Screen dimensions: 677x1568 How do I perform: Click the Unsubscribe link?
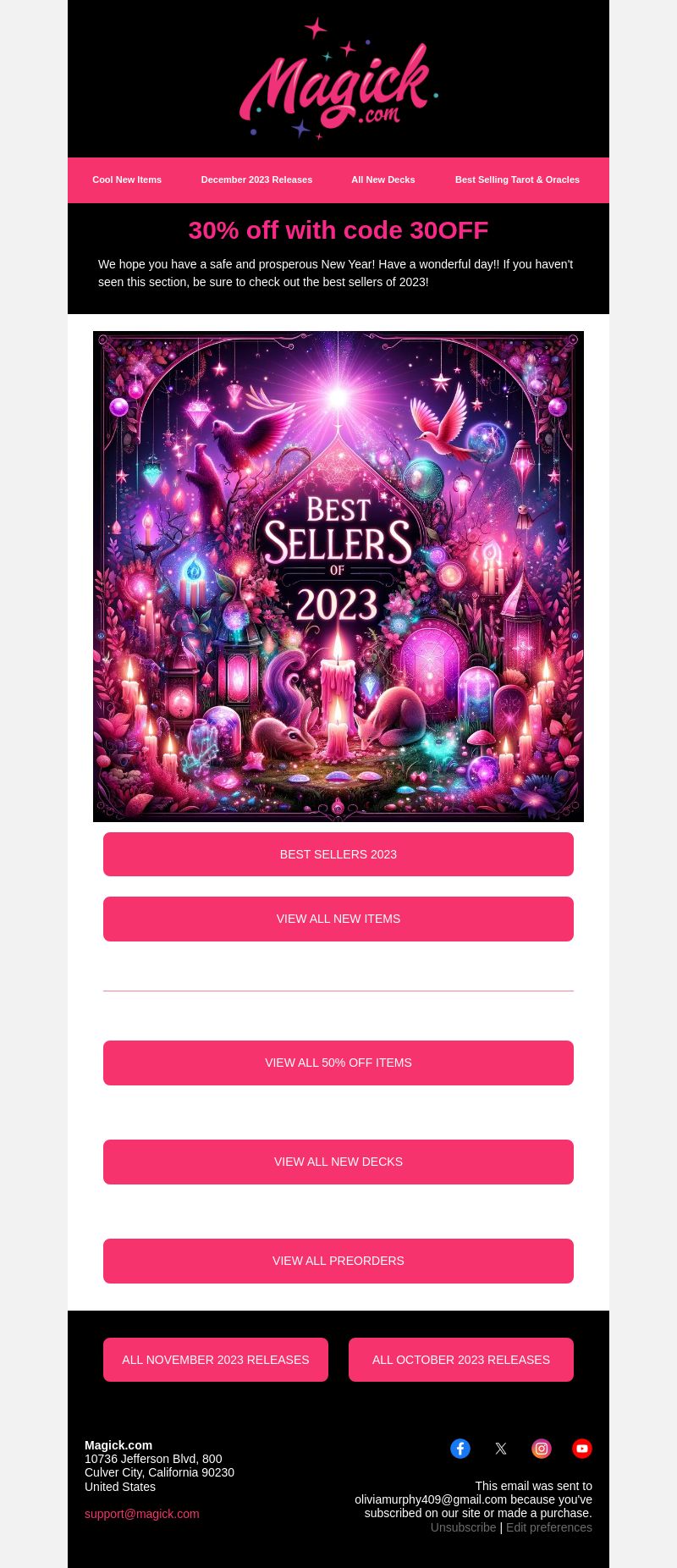point(464,1527)
